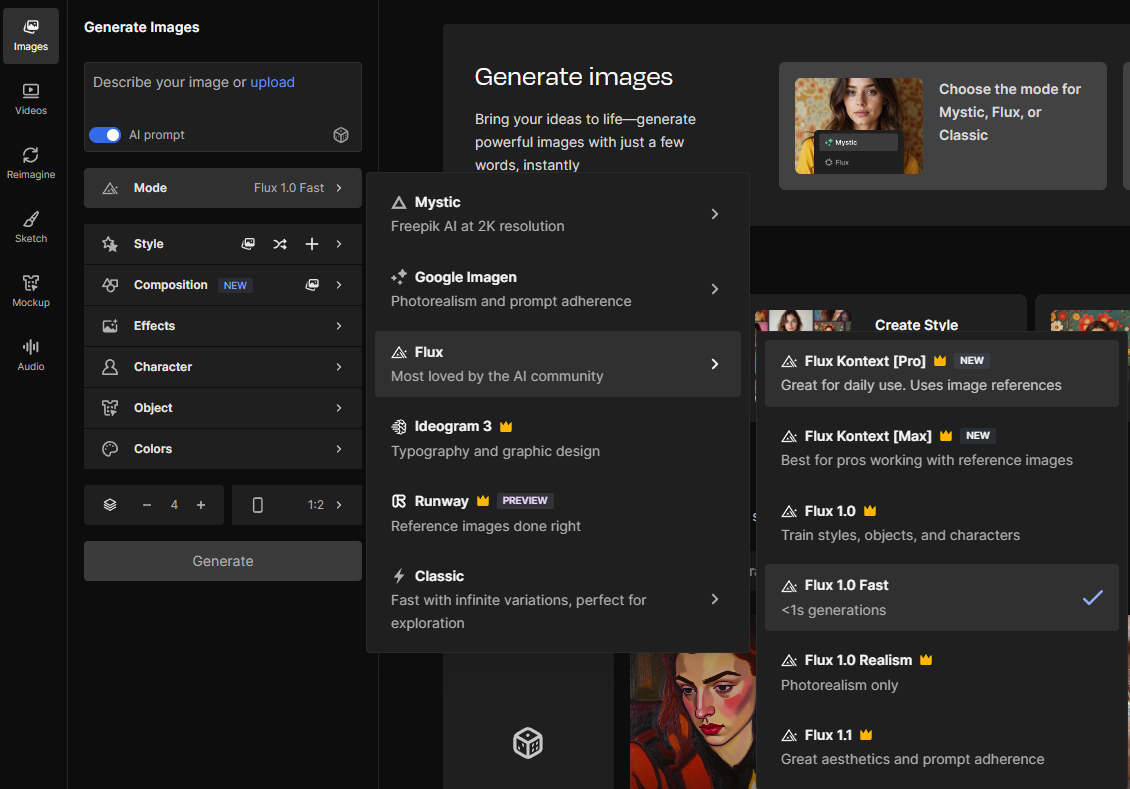The image size is (1130, 789).
Task: Click the image count value 4
Action: click(174, 505)
